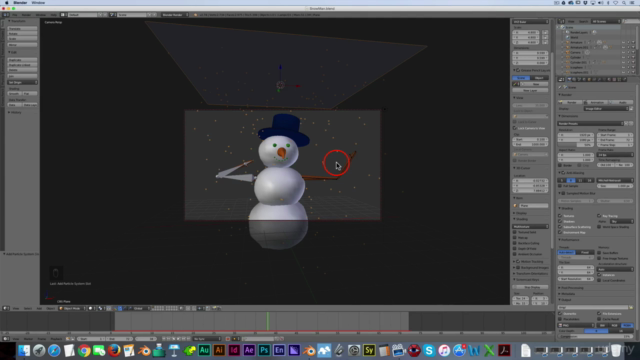
Task: Open Finder from the dock
Action: (24, 350)
